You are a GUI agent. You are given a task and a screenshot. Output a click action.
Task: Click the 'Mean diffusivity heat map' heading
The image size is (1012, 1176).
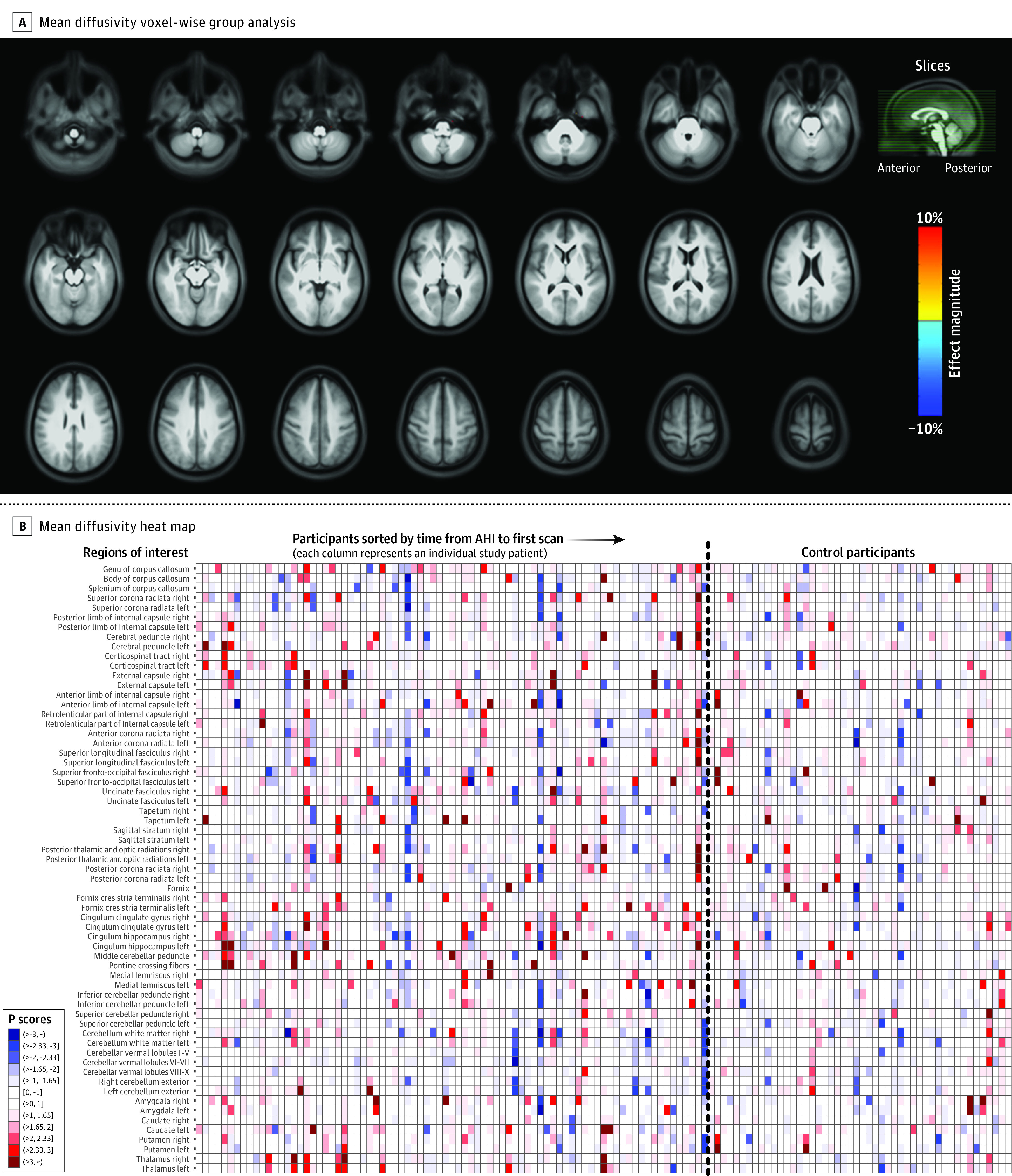click(x=118, y=527)
